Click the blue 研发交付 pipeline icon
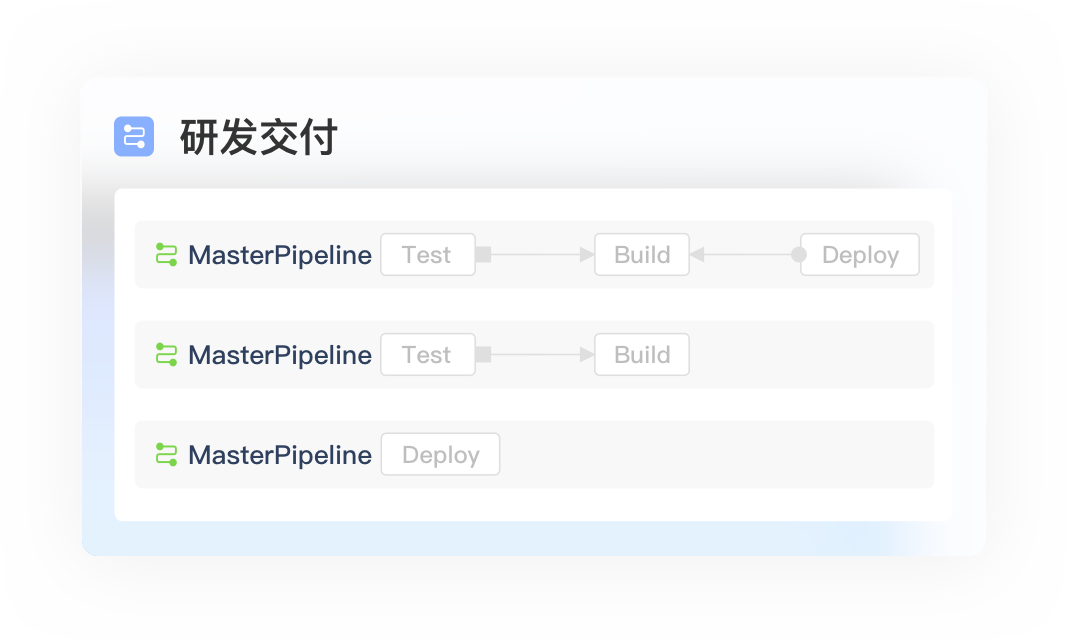The image size is (1068, 642). click(x=134, y=136)
